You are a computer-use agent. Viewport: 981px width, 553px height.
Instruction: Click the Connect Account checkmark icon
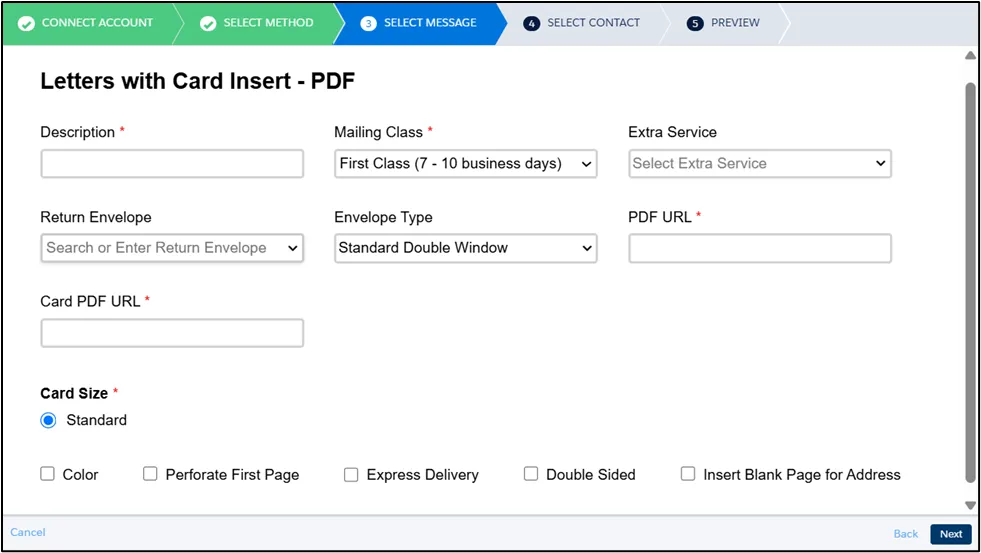[x=26, y=23]
